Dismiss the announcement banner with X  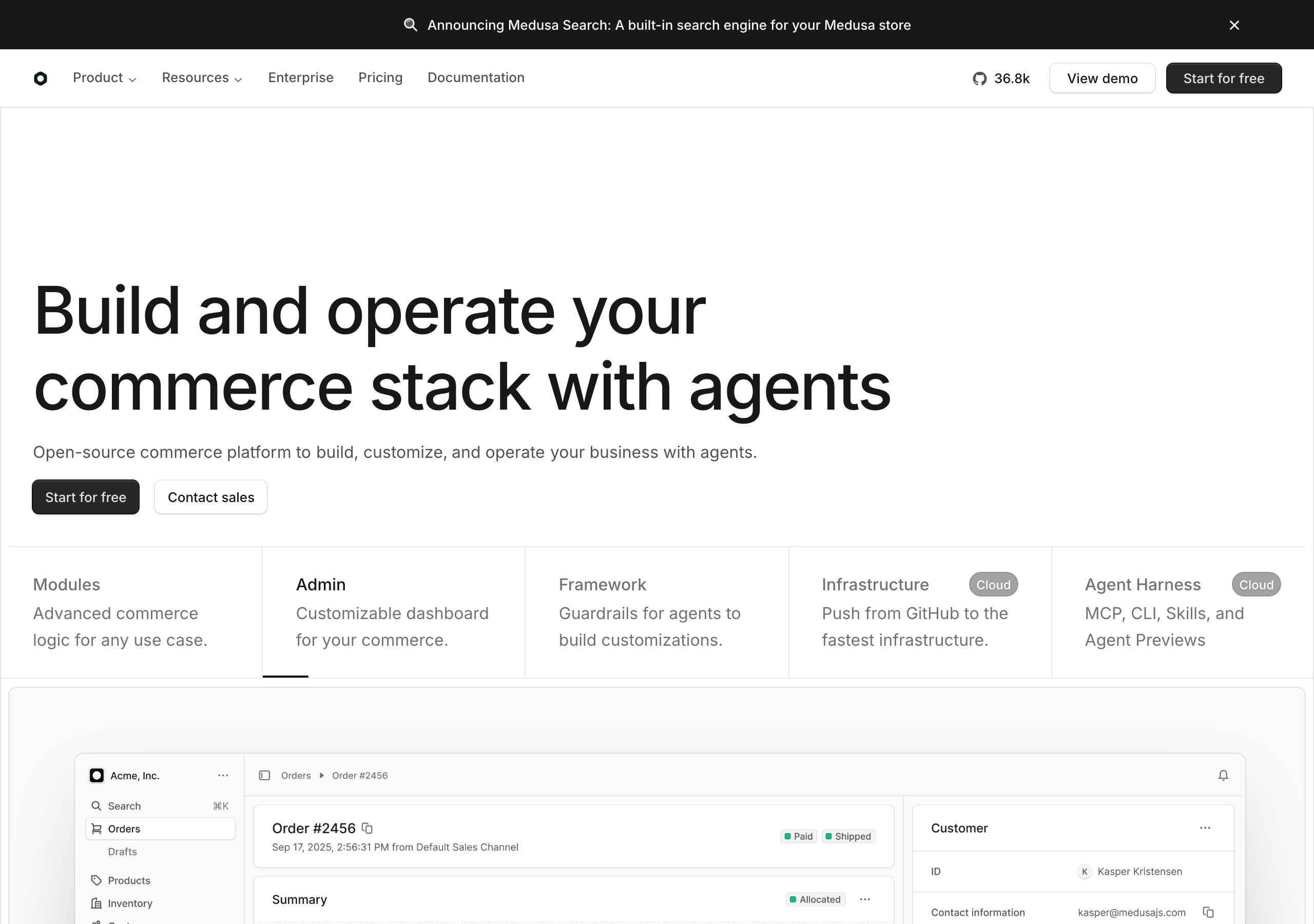1234,25
